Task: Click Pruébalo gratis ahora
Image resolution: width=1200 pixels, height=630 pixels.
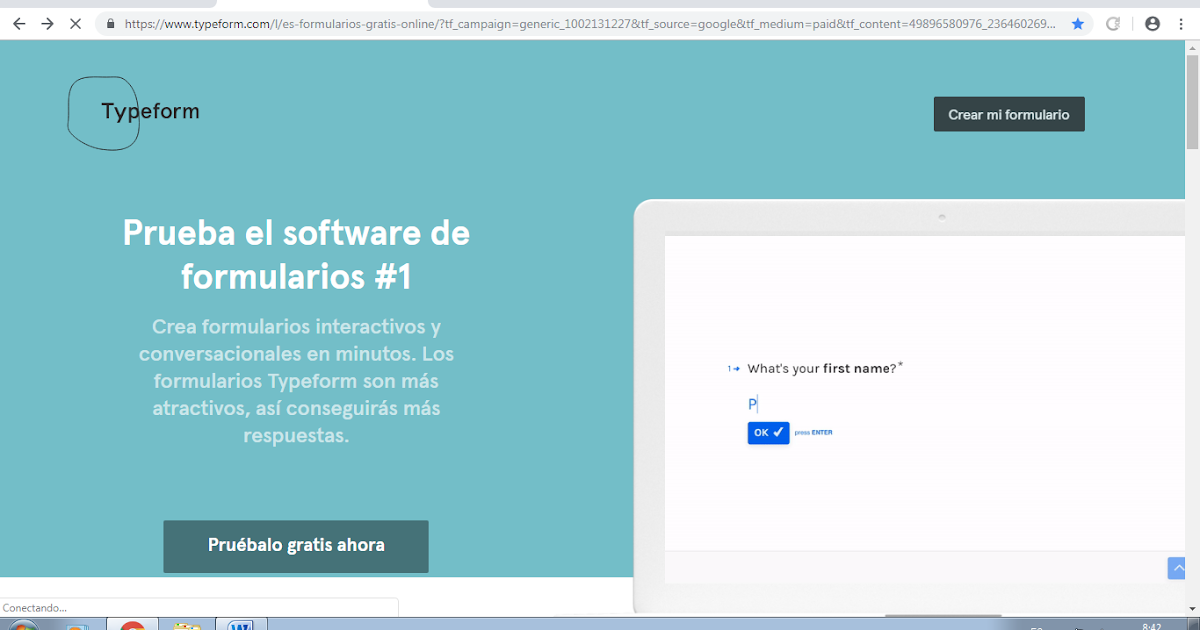Action: pos(295,545)
